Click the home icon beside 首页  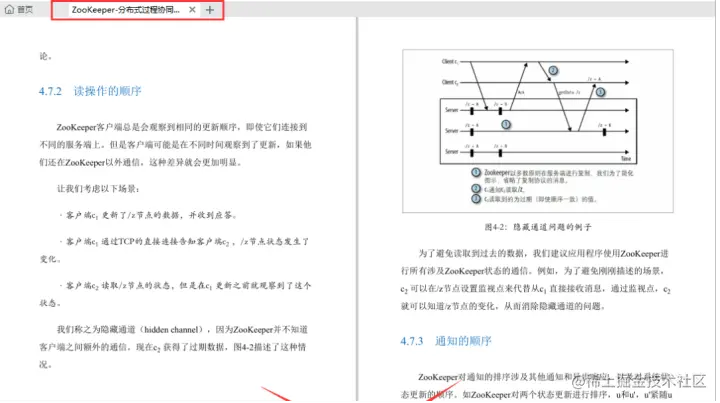coord(9,9)
